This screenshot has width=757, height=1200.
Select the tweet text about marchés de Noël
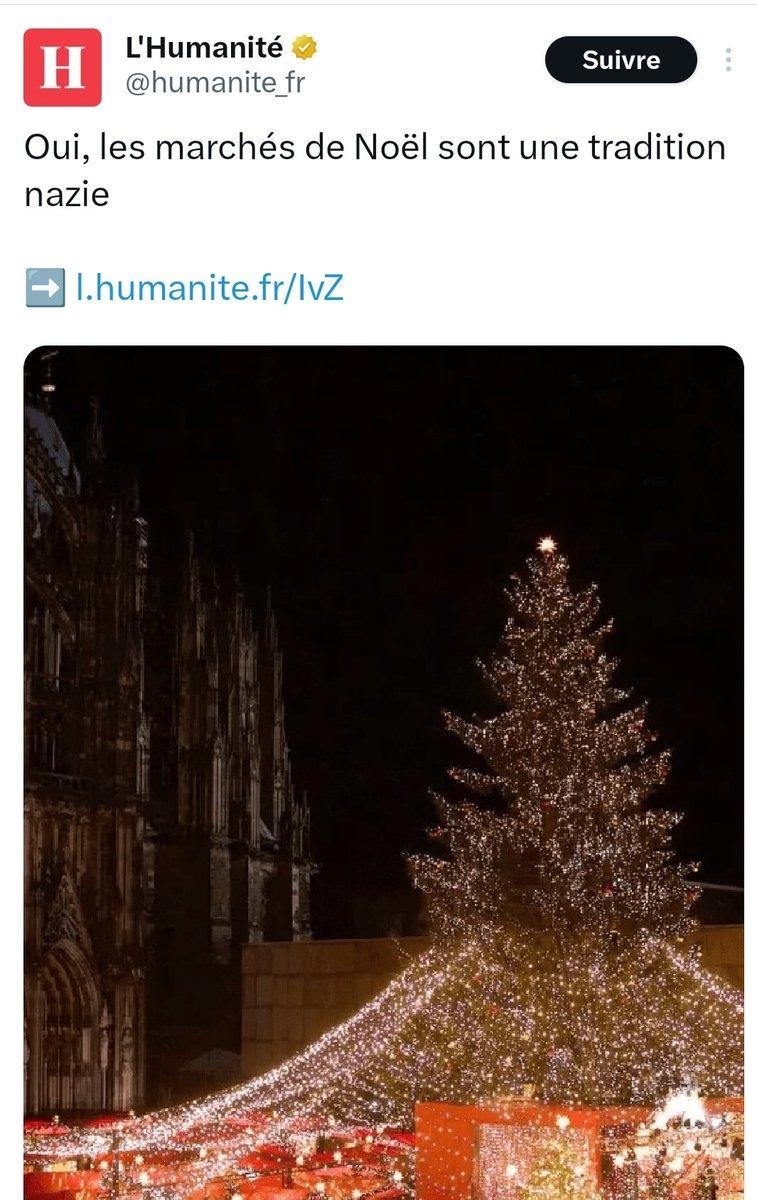point(375,170)
